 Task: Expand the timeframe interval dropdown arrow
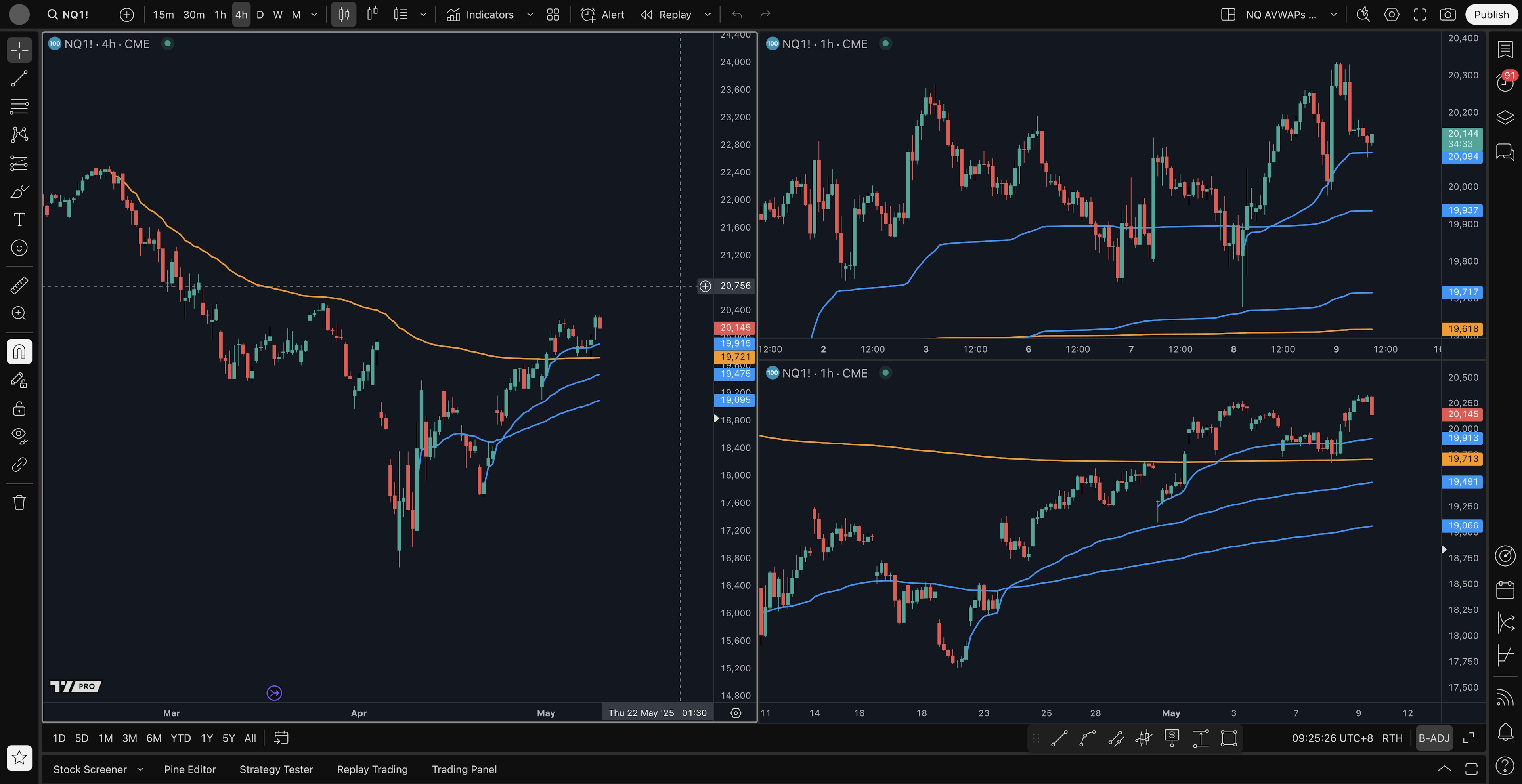tap(314, 15)
